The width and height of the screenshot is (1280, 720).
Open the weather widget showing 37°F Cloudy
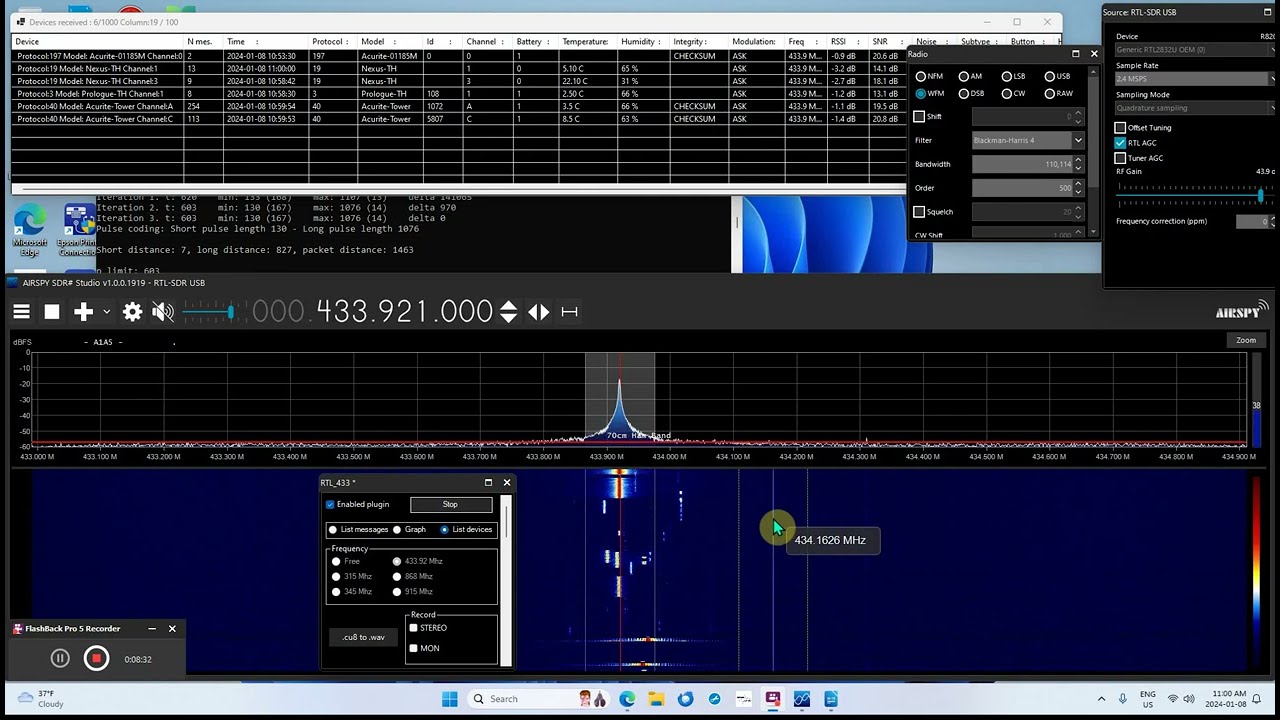coord(40,699)
